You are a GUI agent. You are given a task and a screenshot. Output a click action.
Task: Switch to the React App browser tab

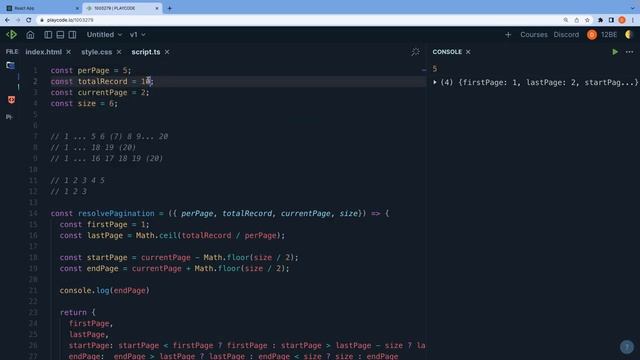click(41, 8)
